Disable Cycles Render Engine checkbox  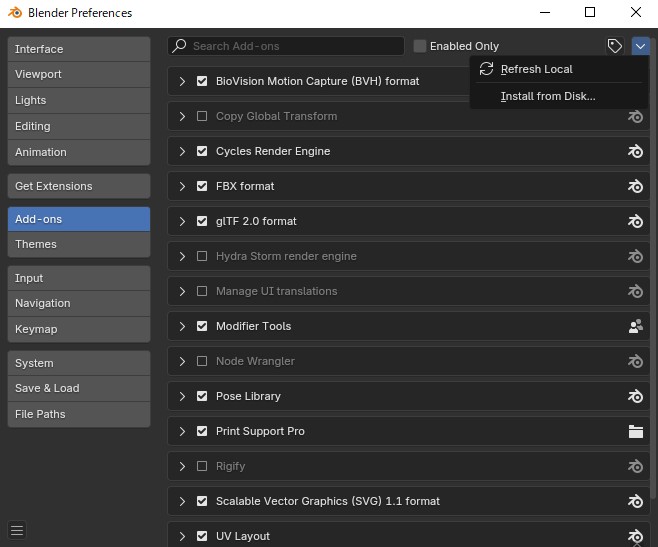coord(202,151)
